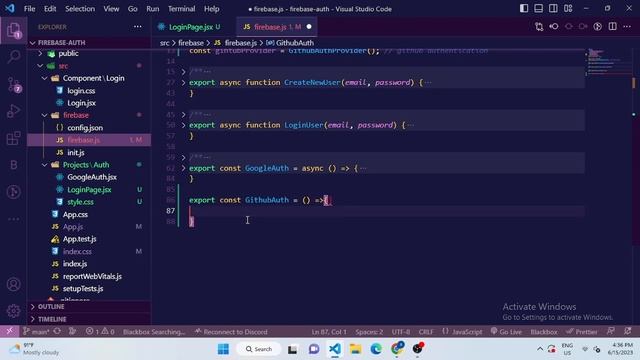Click the go back revision icon
Image resolution: width=640 pixels, height=360 pixels.
[x=554, y=27]
